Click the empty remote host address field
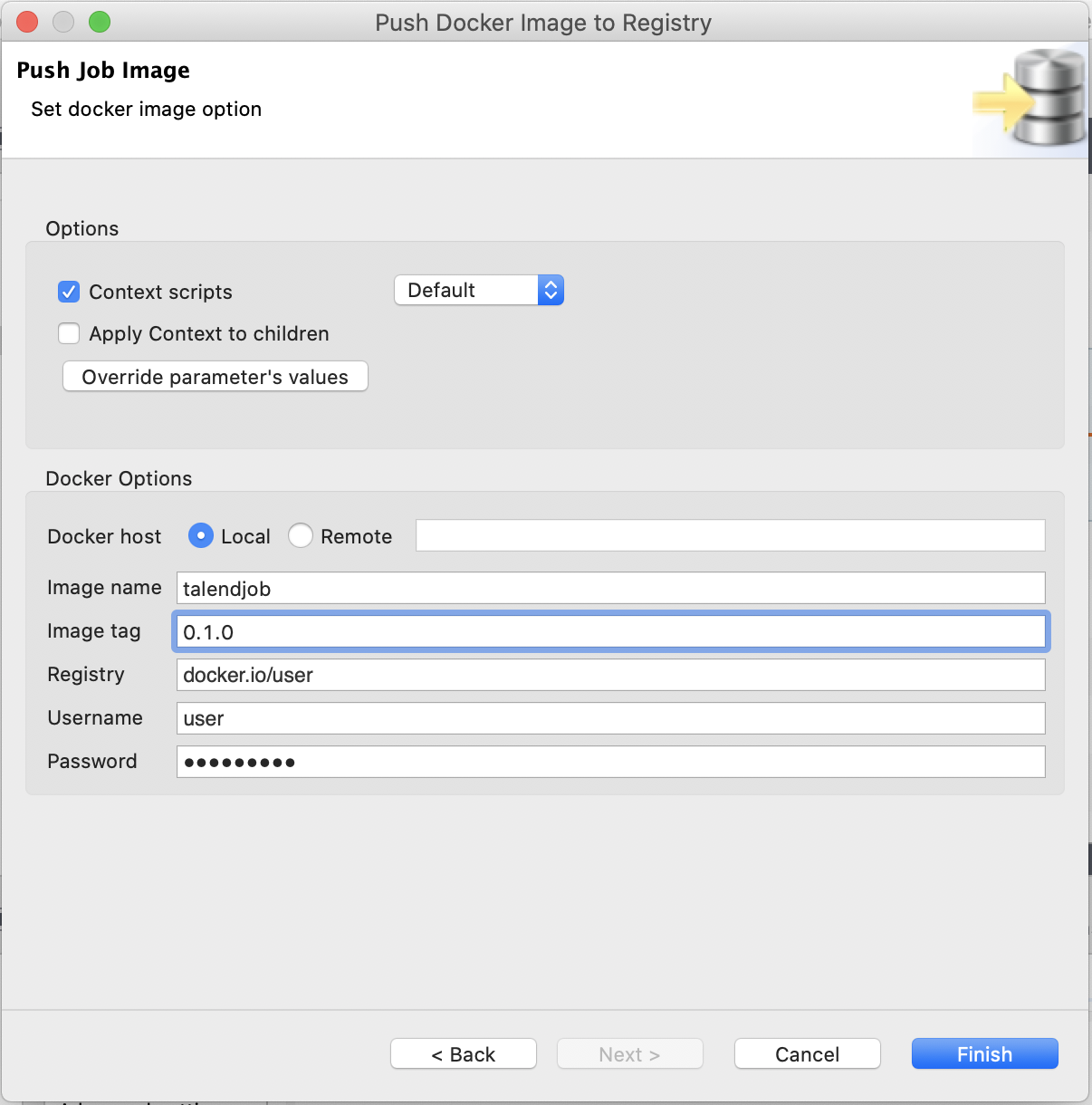The width and height of the screenshot is (1092, 1105). click(730, 535)
